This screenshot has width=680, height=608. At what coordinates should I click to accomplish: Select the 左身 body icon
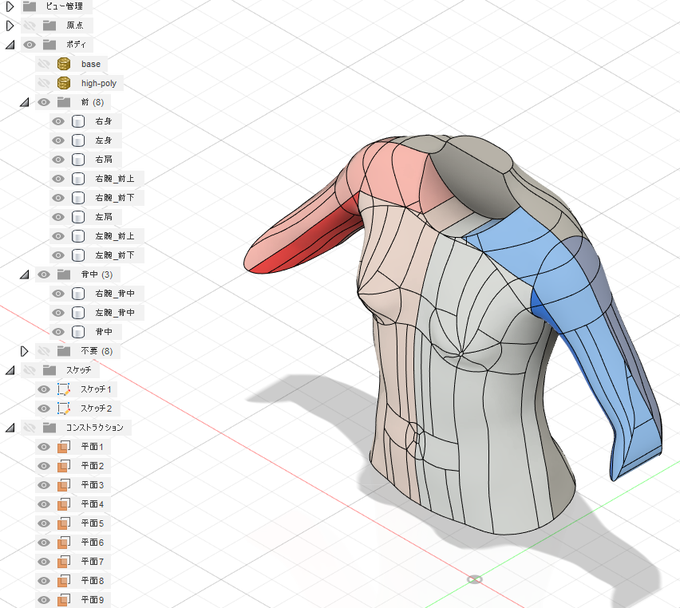click(x=78, y=141)
